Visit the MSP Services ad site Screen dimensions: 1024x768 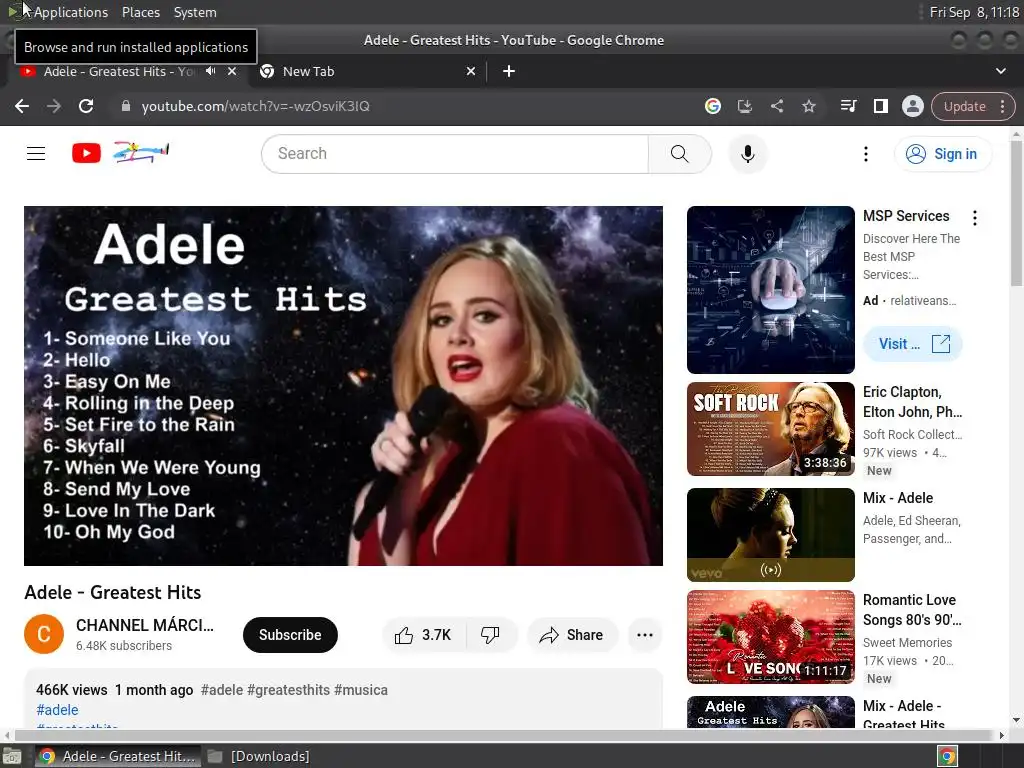tap(913, 344)
